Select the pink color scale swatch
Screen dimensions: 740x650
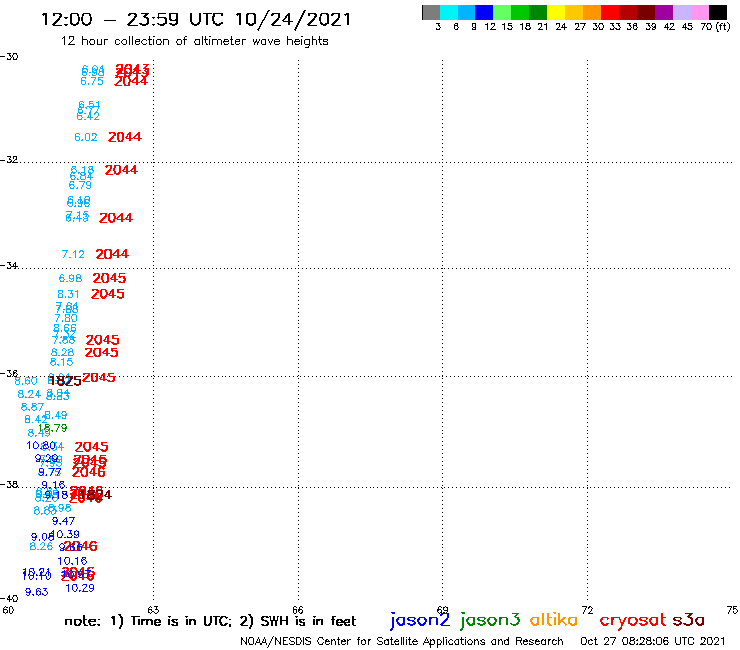click(700, 12)
